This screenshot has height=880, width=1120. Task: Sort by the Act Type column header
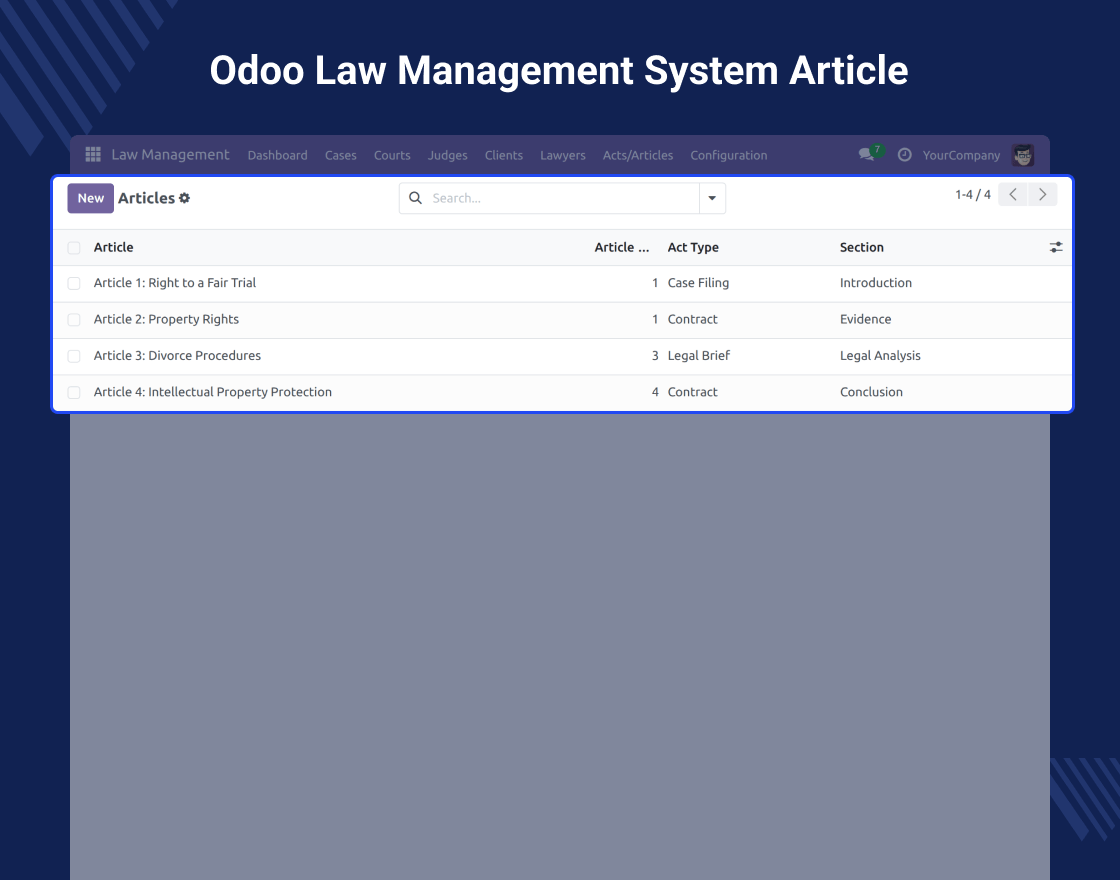point(693,247)
